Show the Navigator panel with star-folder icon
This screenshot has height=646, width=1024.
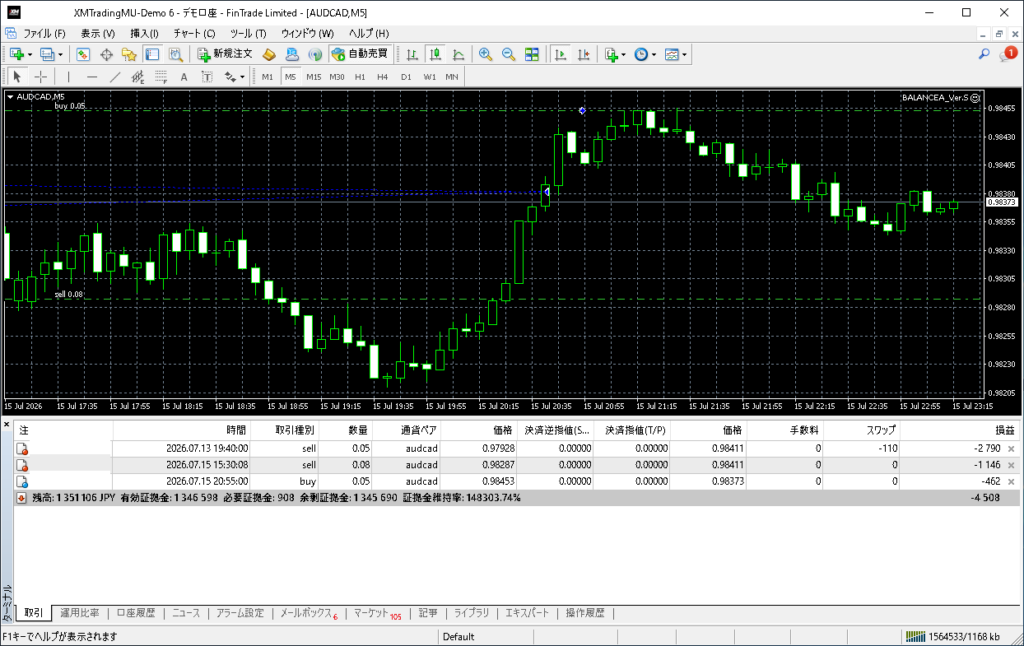pos(129,54)
